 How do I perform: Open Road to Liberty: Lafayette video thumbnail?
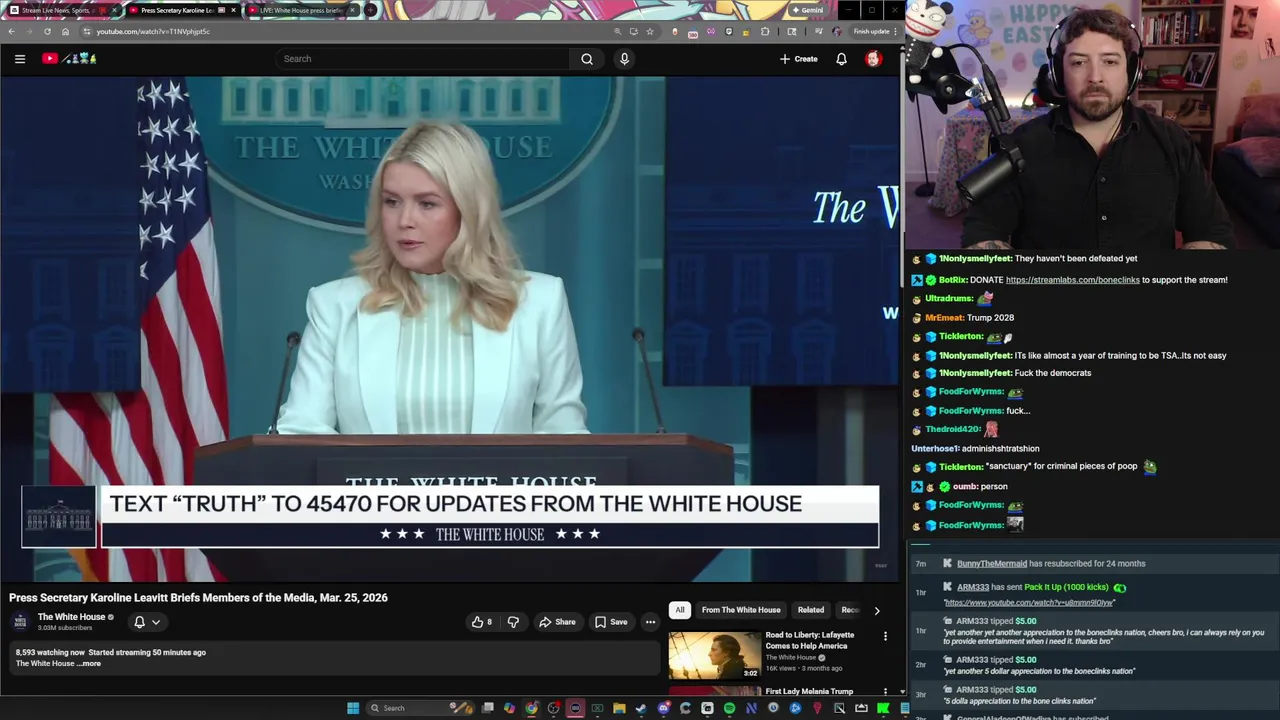715,654
